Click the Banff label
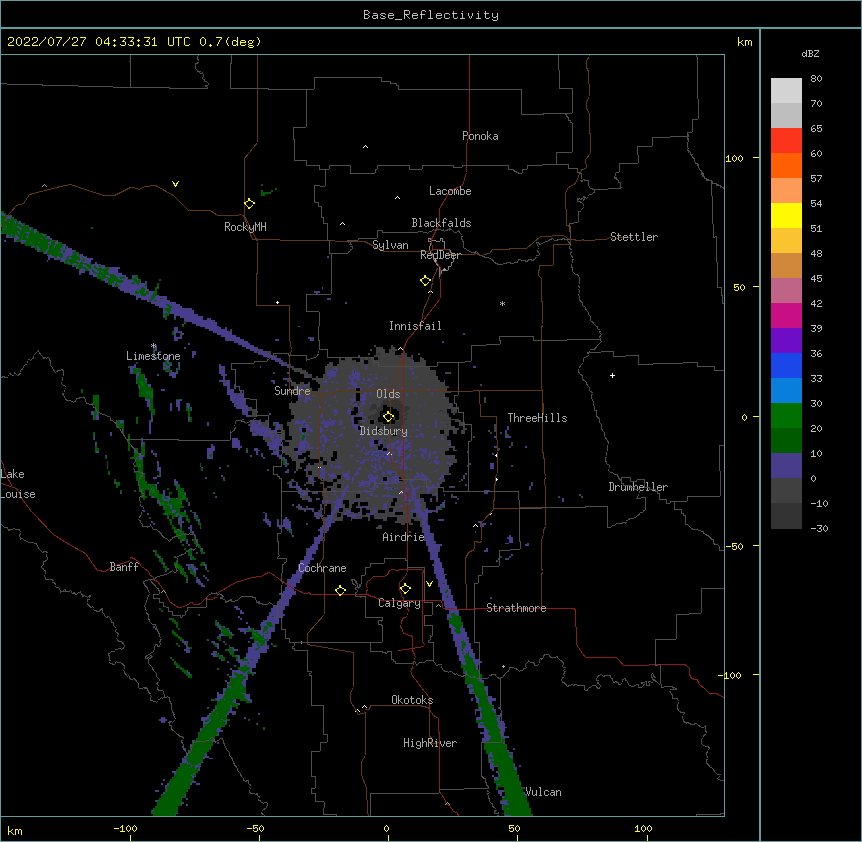 click(124, 567)
